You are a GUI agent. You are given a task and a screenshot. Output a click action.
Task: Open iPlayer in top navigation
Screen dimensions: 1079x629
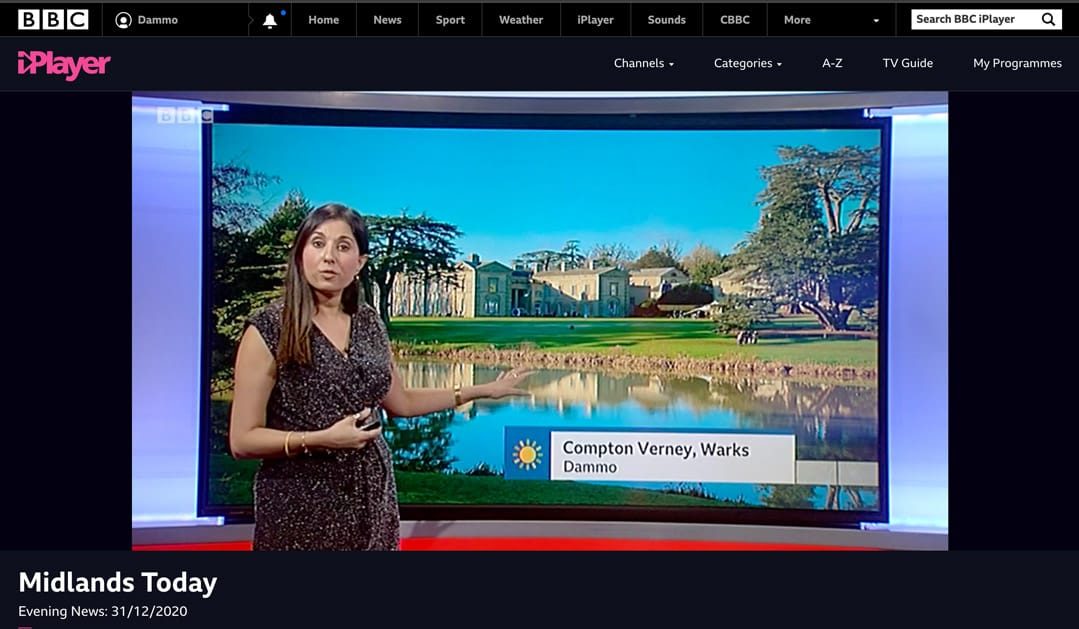click(595, 20)
